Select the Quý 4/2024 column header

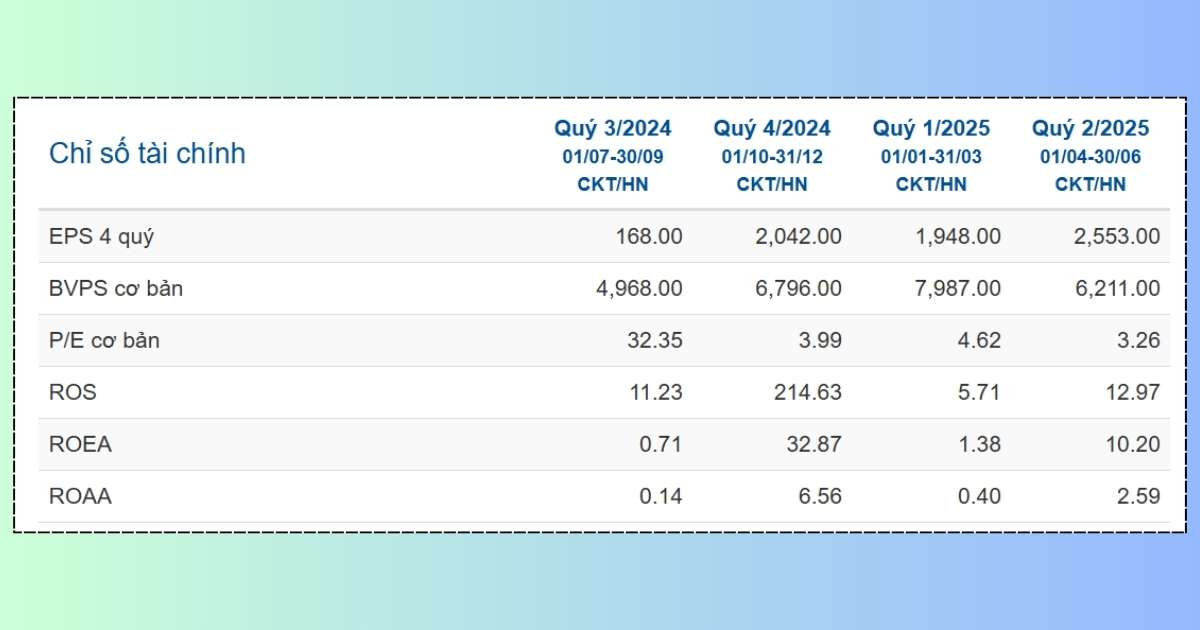[x=772, y=128]
